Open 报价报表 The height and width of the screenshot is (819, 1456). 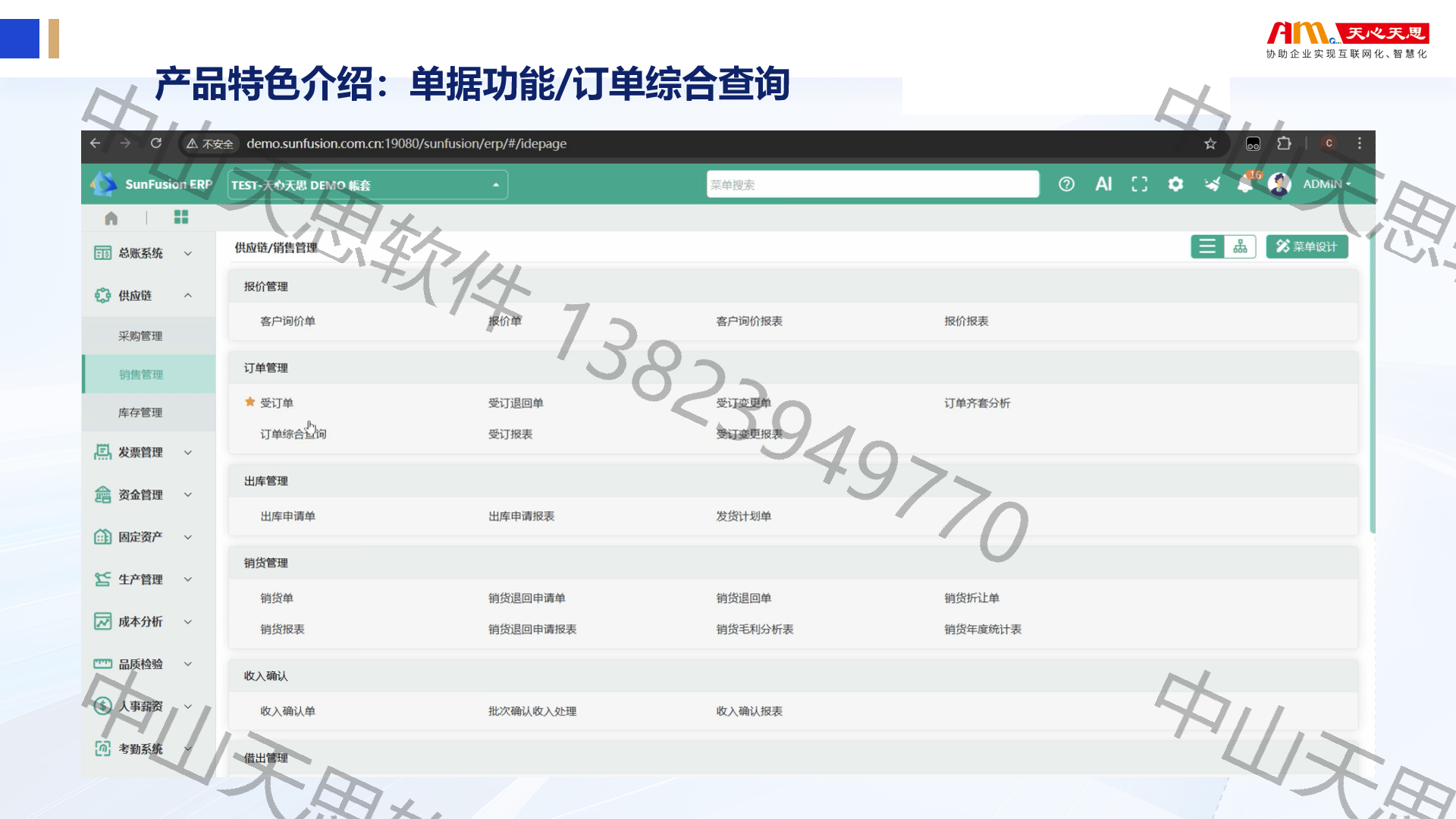[x=966, y=322]
